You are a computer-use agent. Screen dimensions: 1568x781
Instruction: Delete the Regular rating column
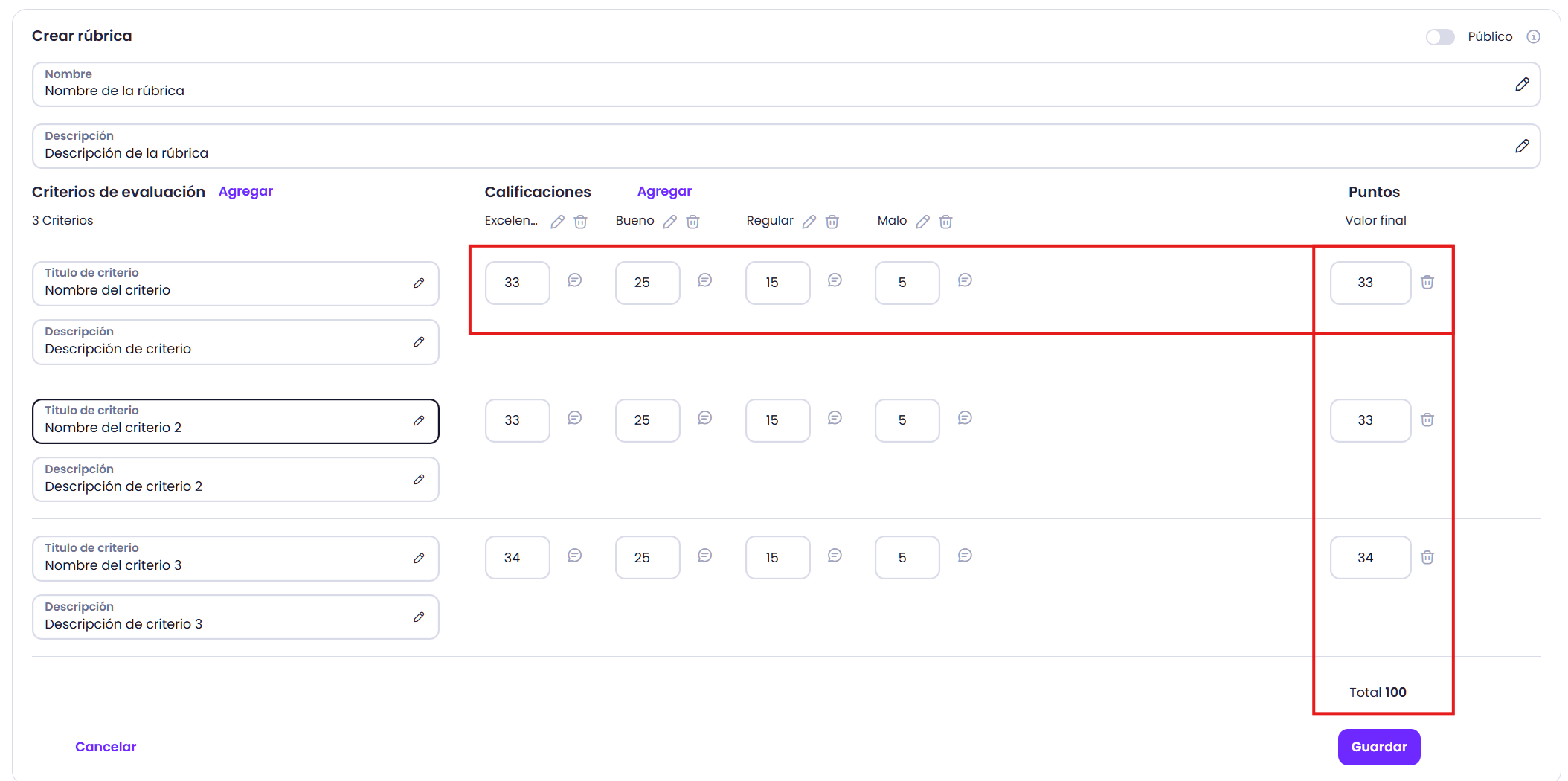tap(832, 222)
